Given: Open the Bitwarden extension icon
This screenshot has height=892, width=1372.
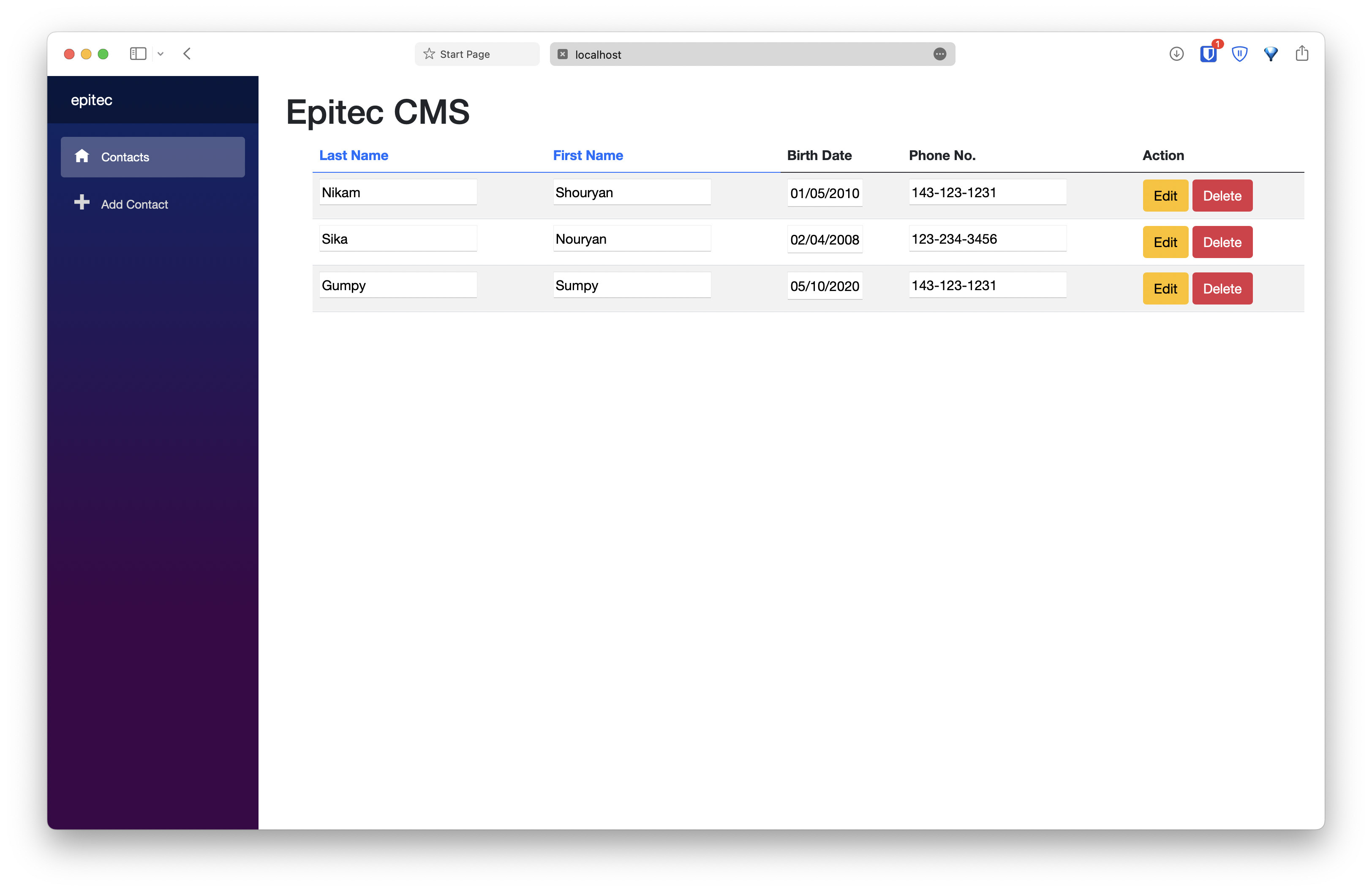Looking at the screenshot, I should [1208, 54].
